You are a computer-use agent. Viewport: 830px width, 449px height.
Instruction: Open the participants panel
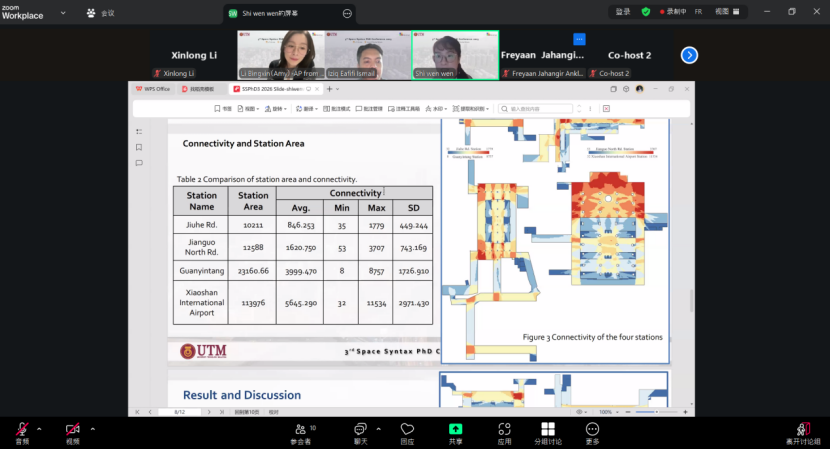point(301,432)
